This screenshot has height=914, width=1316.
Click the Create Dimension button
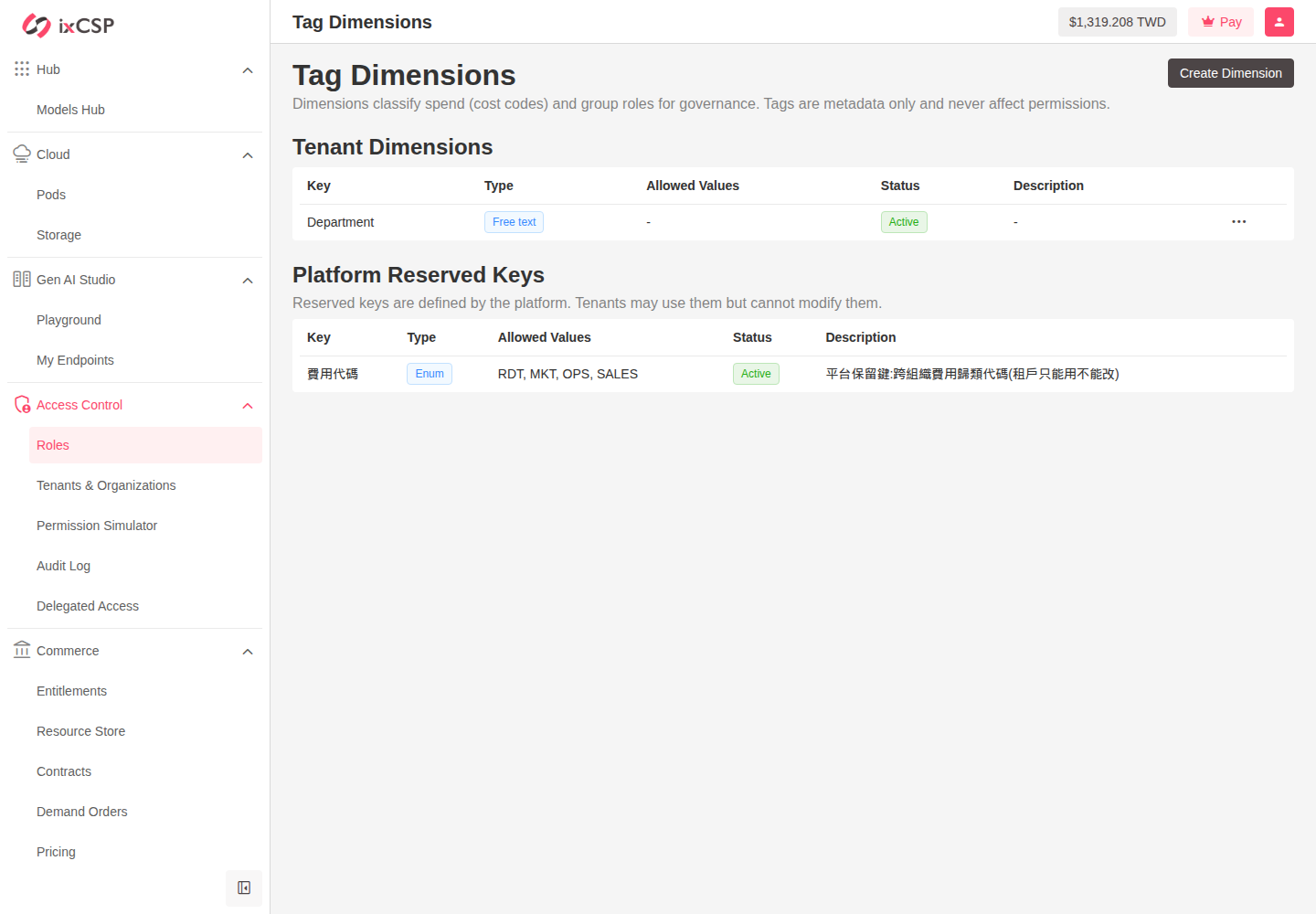click(1230, 73)
